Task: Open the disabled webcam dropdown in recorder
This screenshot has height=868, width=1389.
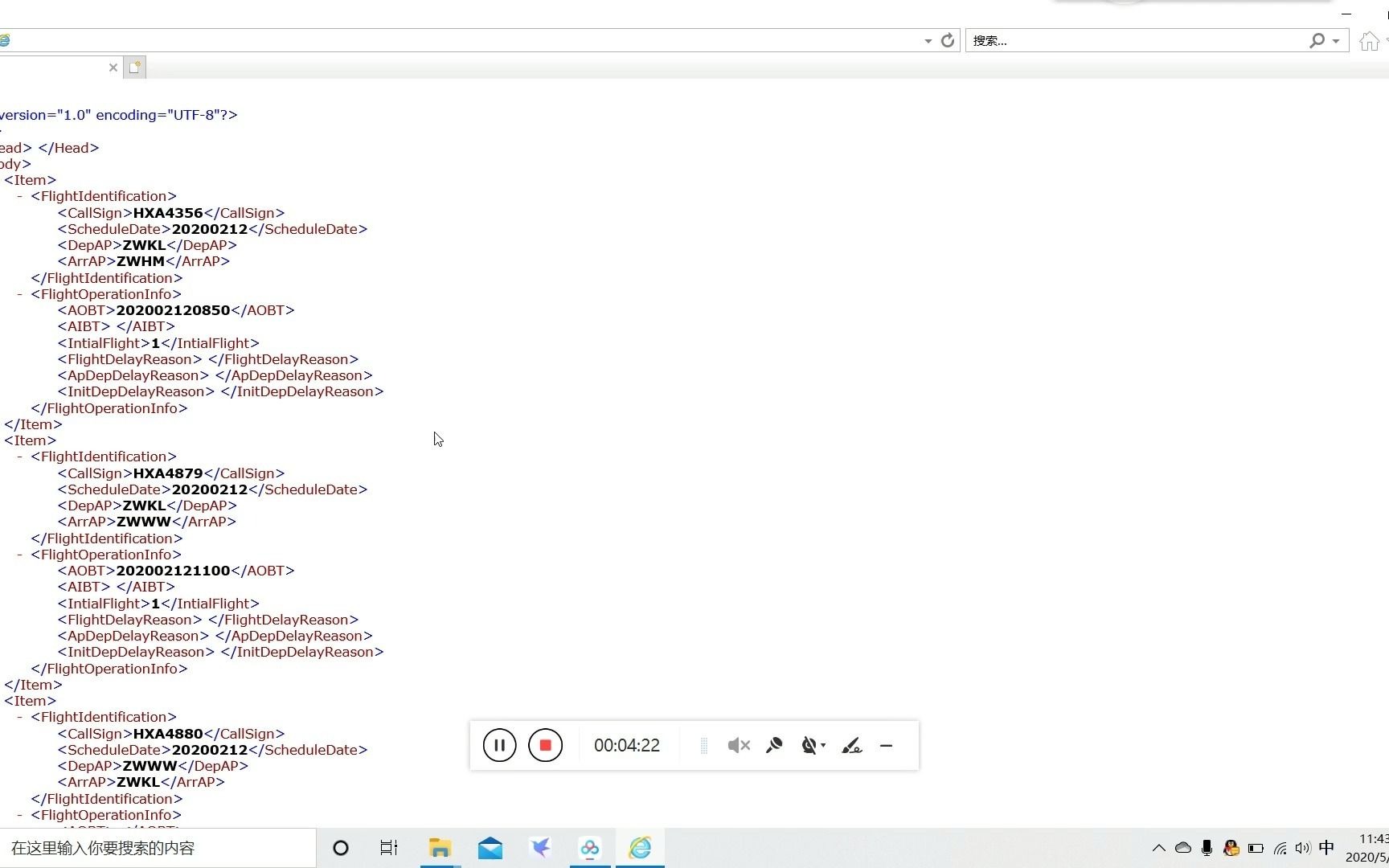Action: [x=813, y=746]
